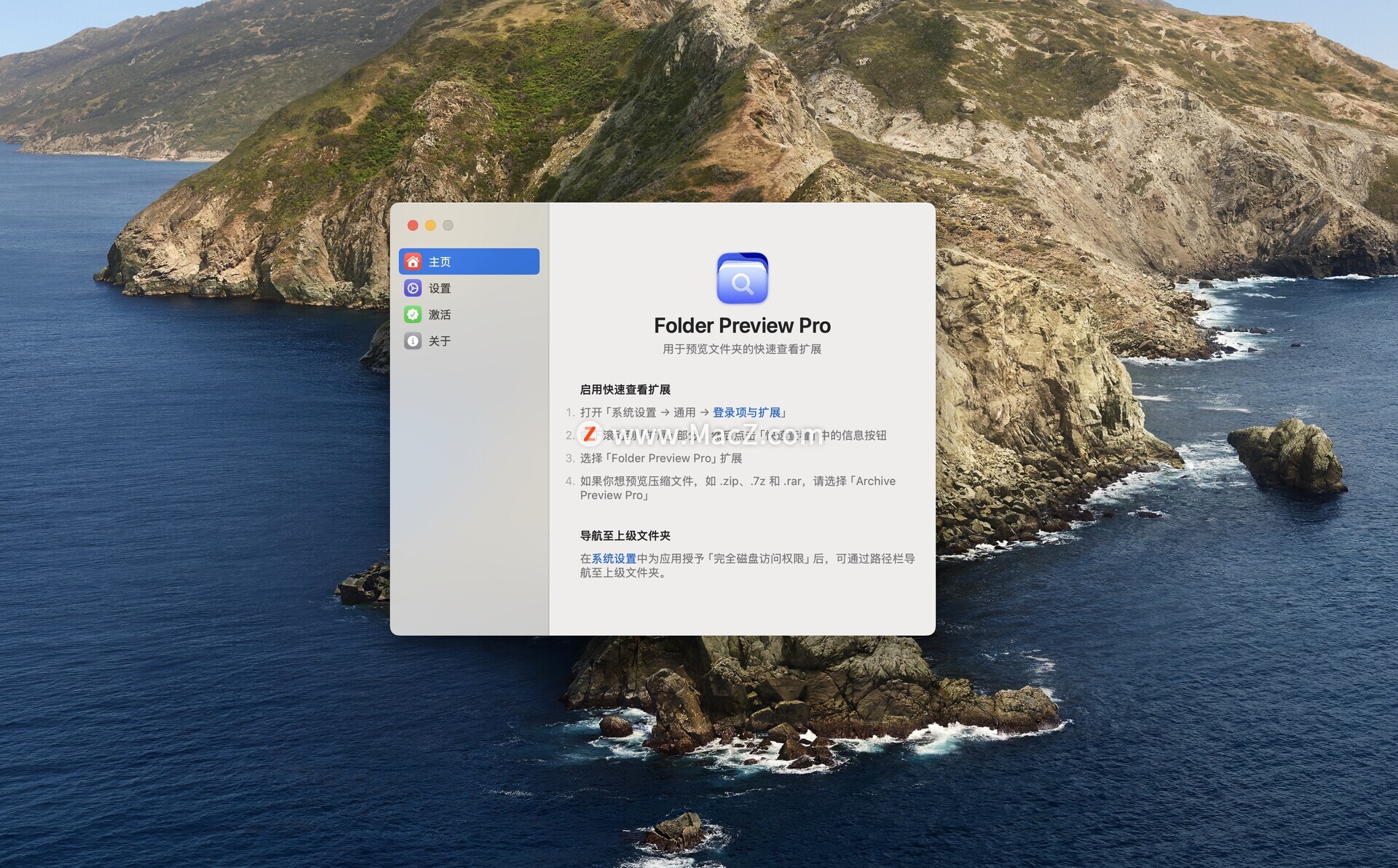Open the 登录项与扩展 link
1398x868 pixels.
[746, 412]
